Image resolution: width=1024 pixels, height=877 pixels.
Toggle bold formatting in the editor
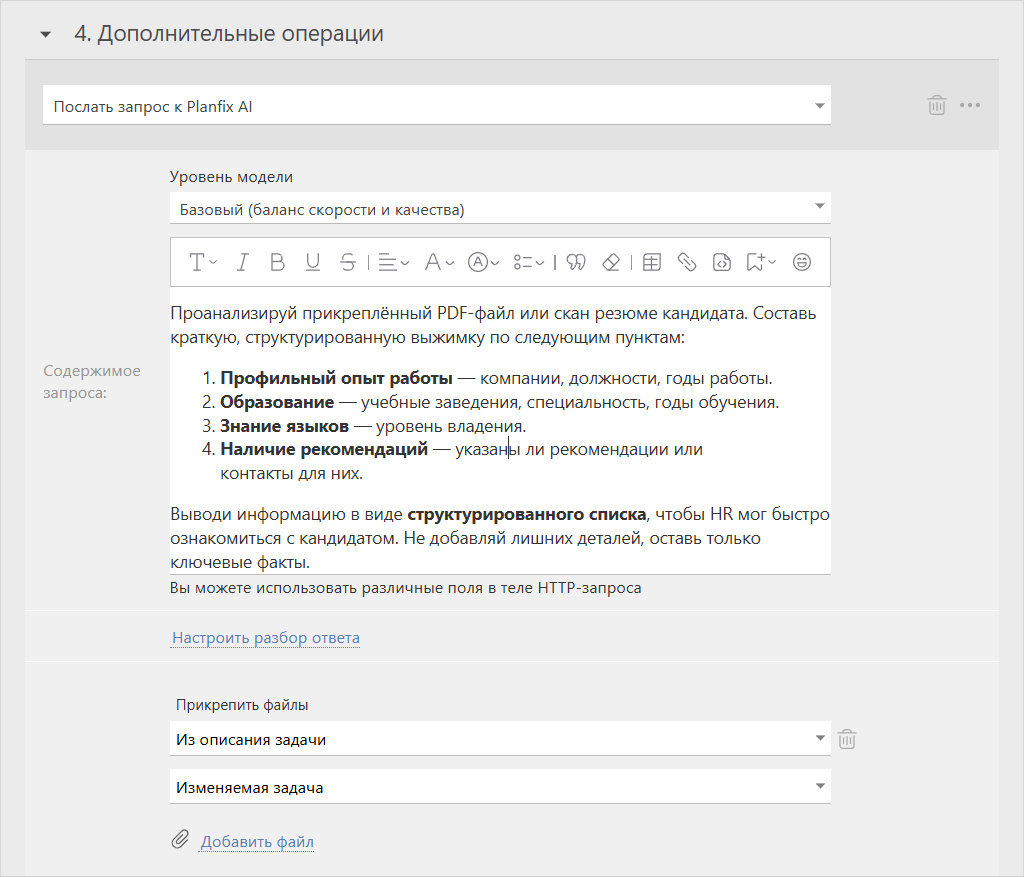click(x=277, y=262)
